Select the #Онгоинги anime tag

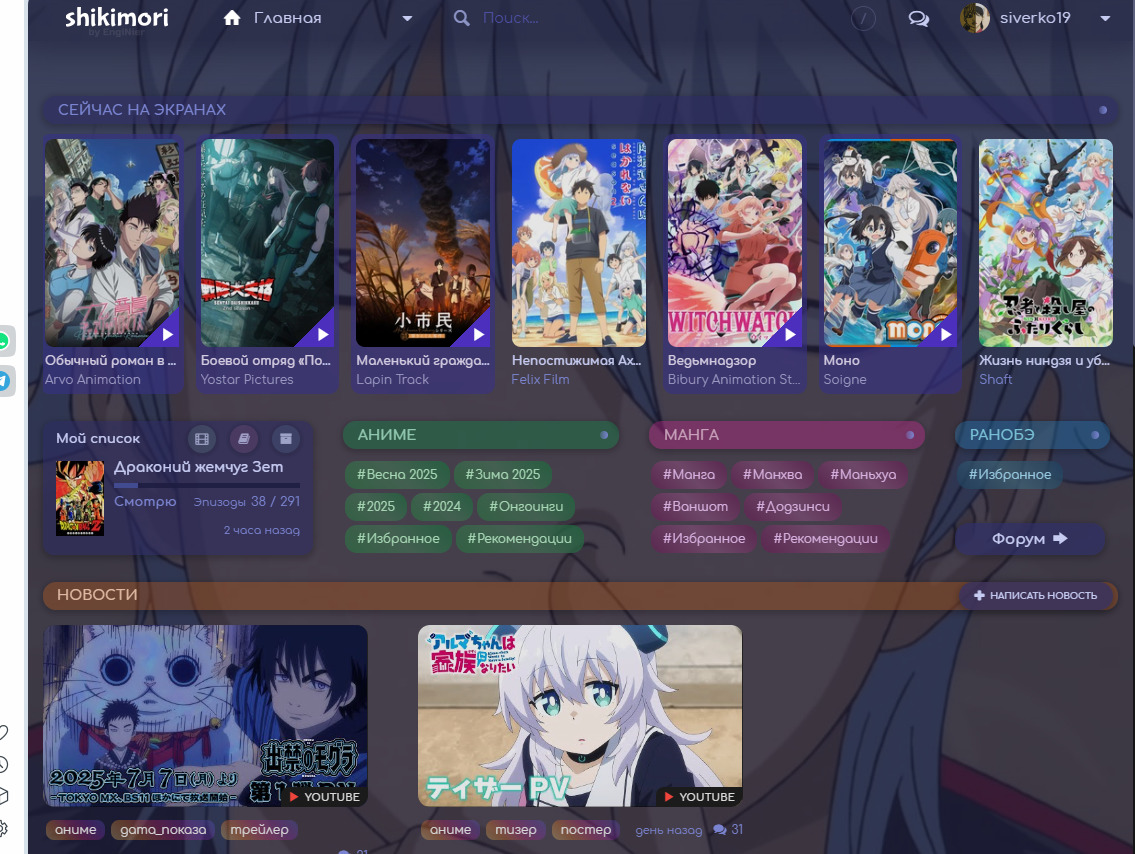525,506
